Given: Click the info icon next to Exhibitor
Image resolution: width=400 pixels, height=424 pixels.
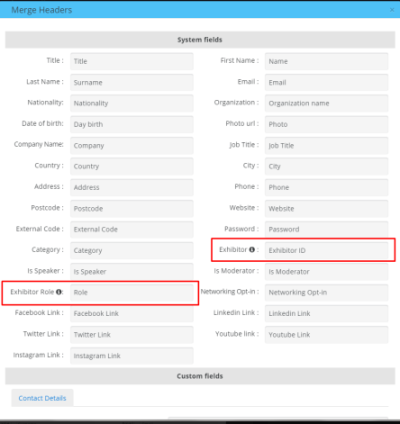Looking at the screenshot, I should (x=252, y=249).
